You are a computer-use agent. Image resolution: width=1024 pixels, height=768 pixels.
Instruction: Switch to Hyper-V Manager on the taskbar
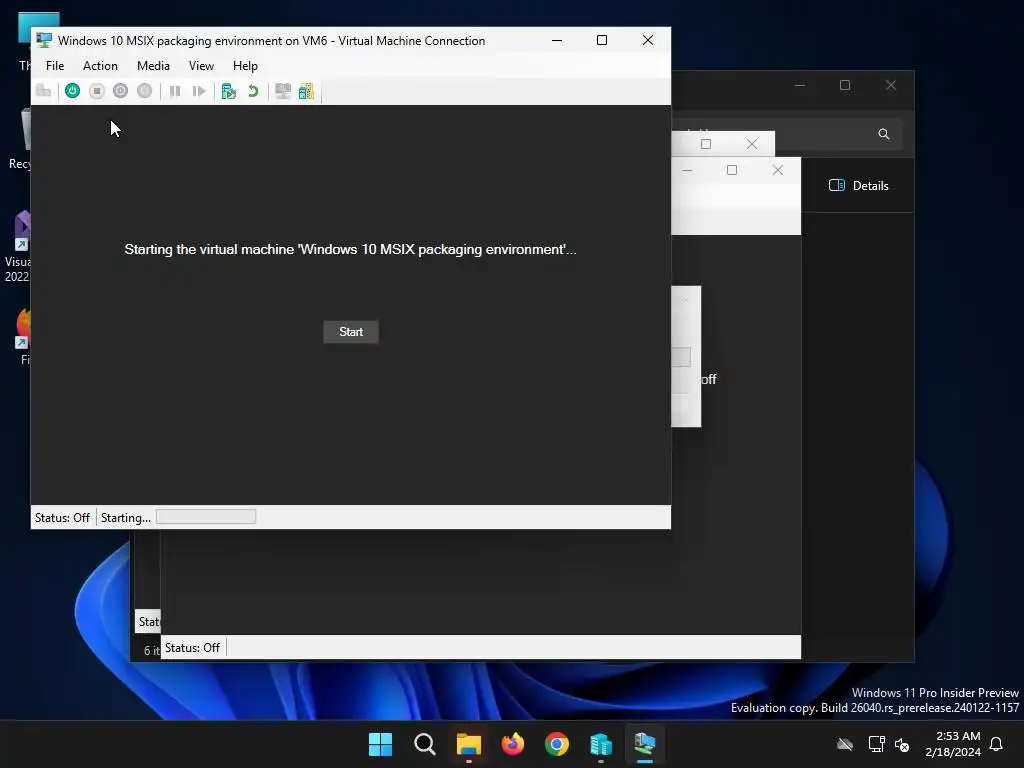click(x=601, y=744)
